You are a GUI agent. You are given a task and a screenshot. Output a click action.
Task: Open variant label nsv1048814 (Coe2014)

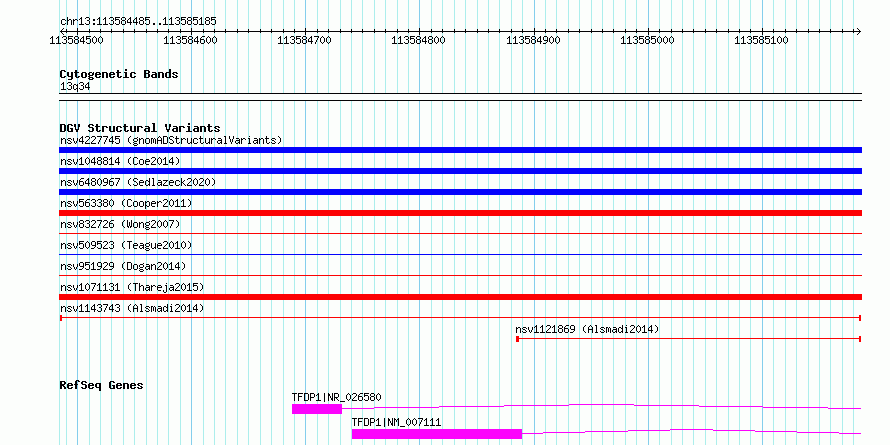tap(120, 161)
